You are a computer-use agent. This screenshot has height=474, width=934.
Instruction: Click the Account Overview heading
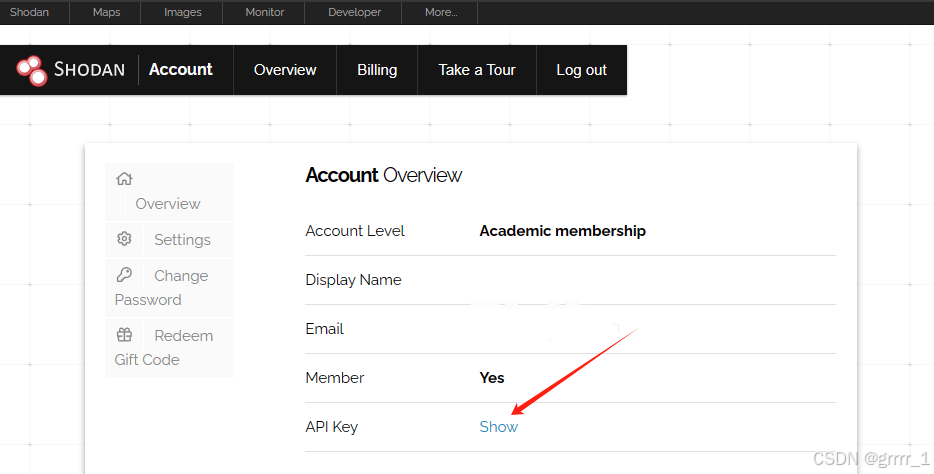[x=384, y=175]
